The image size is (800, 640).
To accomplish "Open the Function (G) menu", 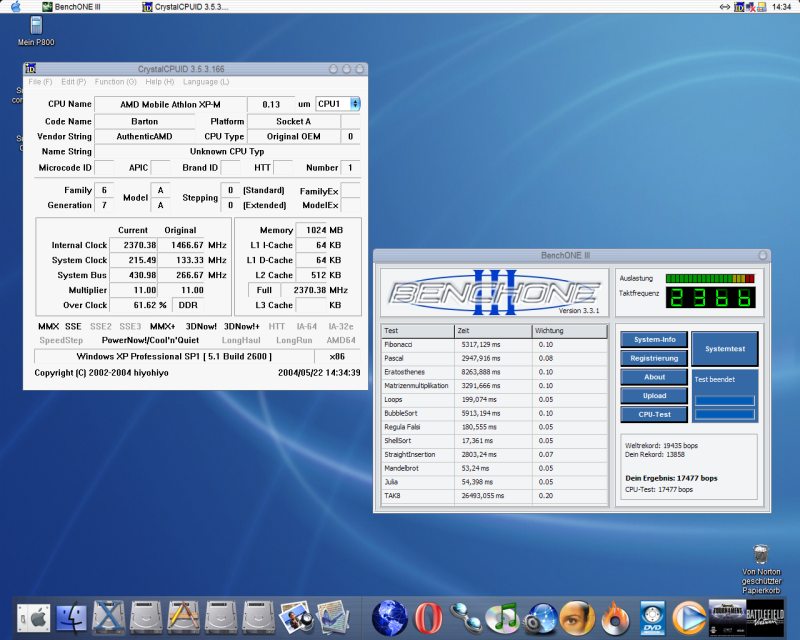I will point(115,81).
